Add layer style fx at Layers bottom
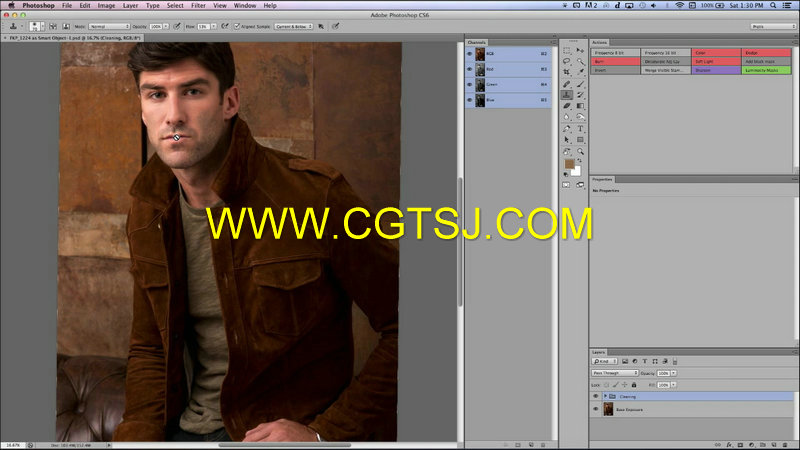The height and width of the screenshot is (450, 800). [729, 445]
